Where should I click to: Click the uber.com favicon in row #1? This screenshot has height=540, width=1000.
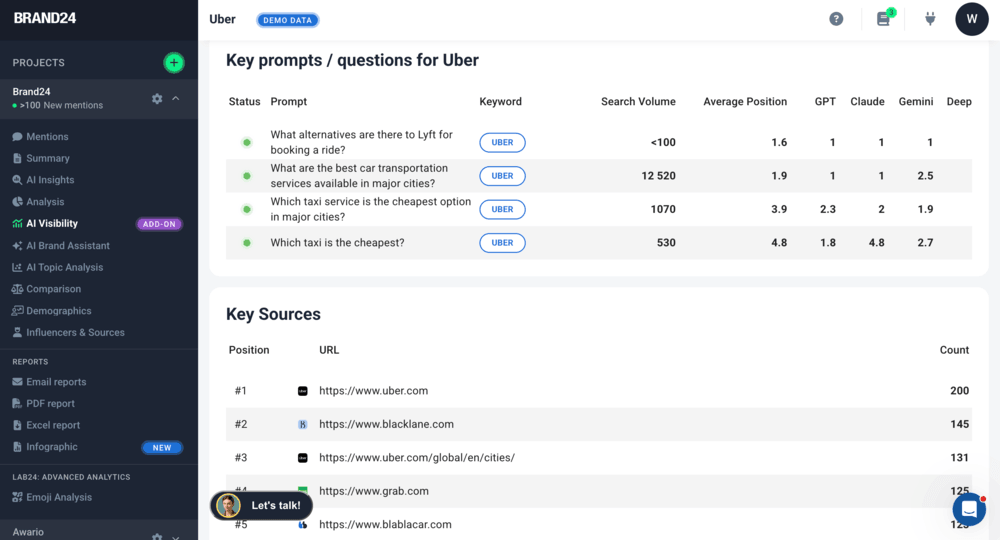303,391
